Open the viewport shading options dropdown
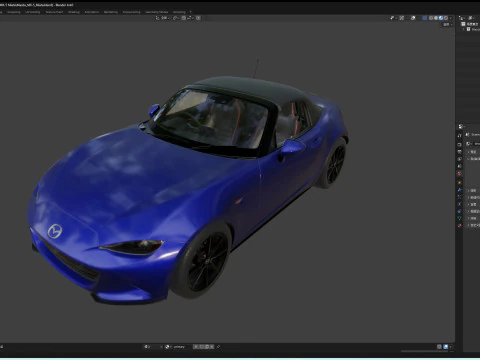 click(451, 18)
